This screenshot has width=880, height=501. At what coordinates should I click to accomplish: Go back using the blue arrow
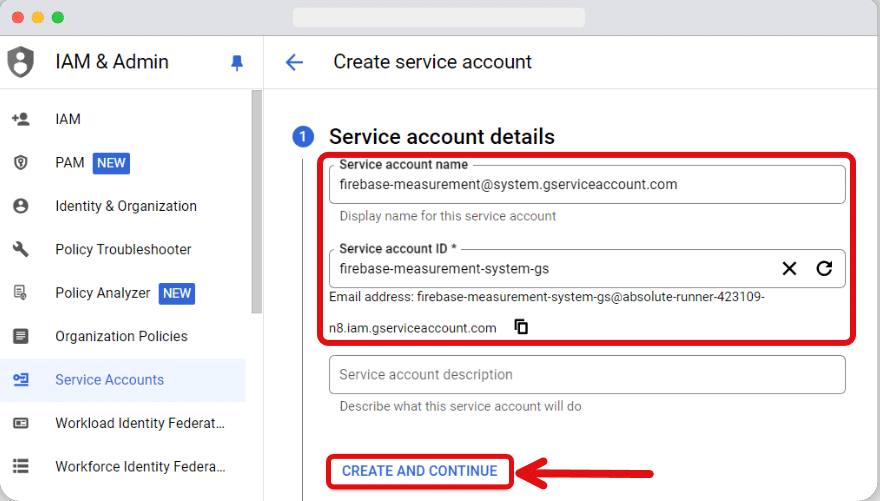pyautogui.click(x=294, y=62)
